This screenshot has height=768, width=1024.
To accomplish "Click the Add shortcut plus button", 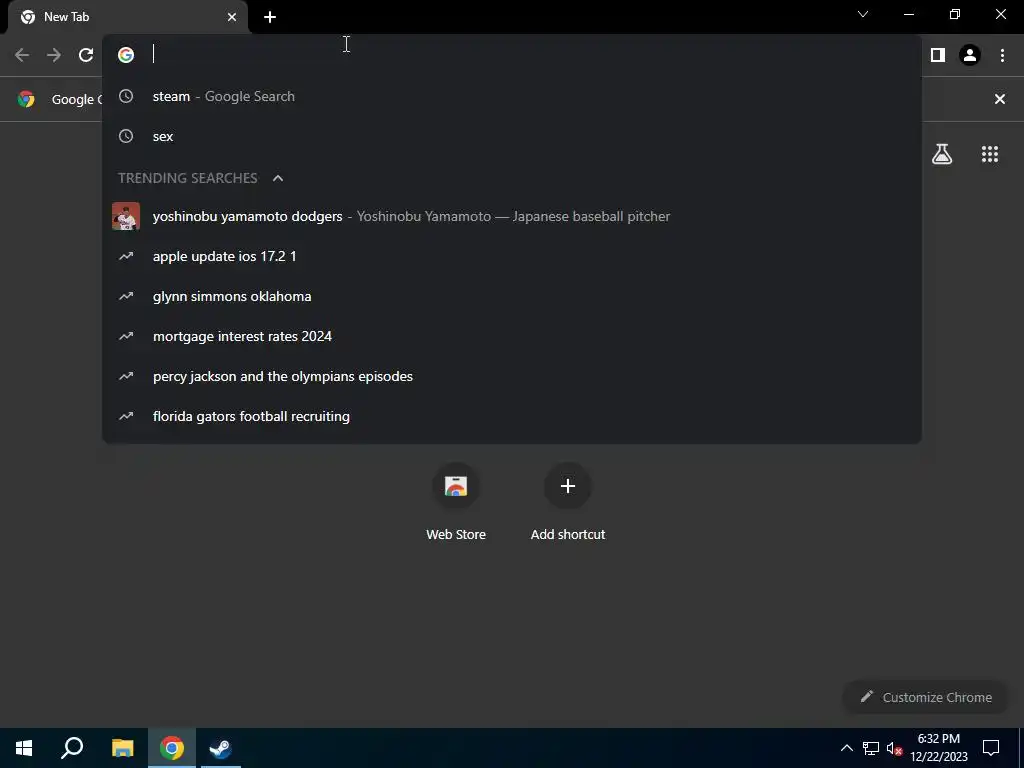I will click(x=568, y=486).
